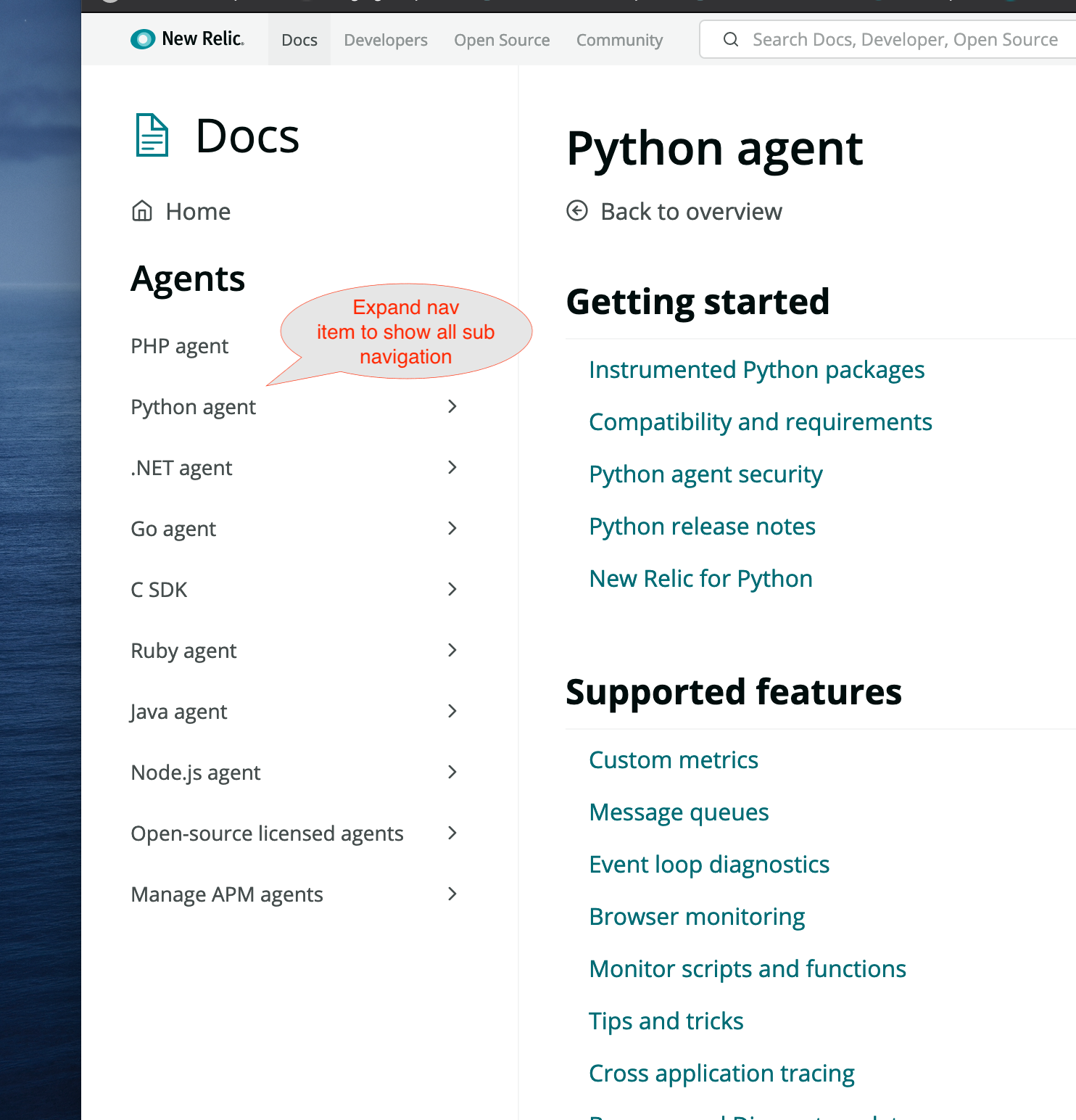The width and height of the screenshot is (1076, 1120).
Task: Click the Home house icon
Action: (142, 211)
